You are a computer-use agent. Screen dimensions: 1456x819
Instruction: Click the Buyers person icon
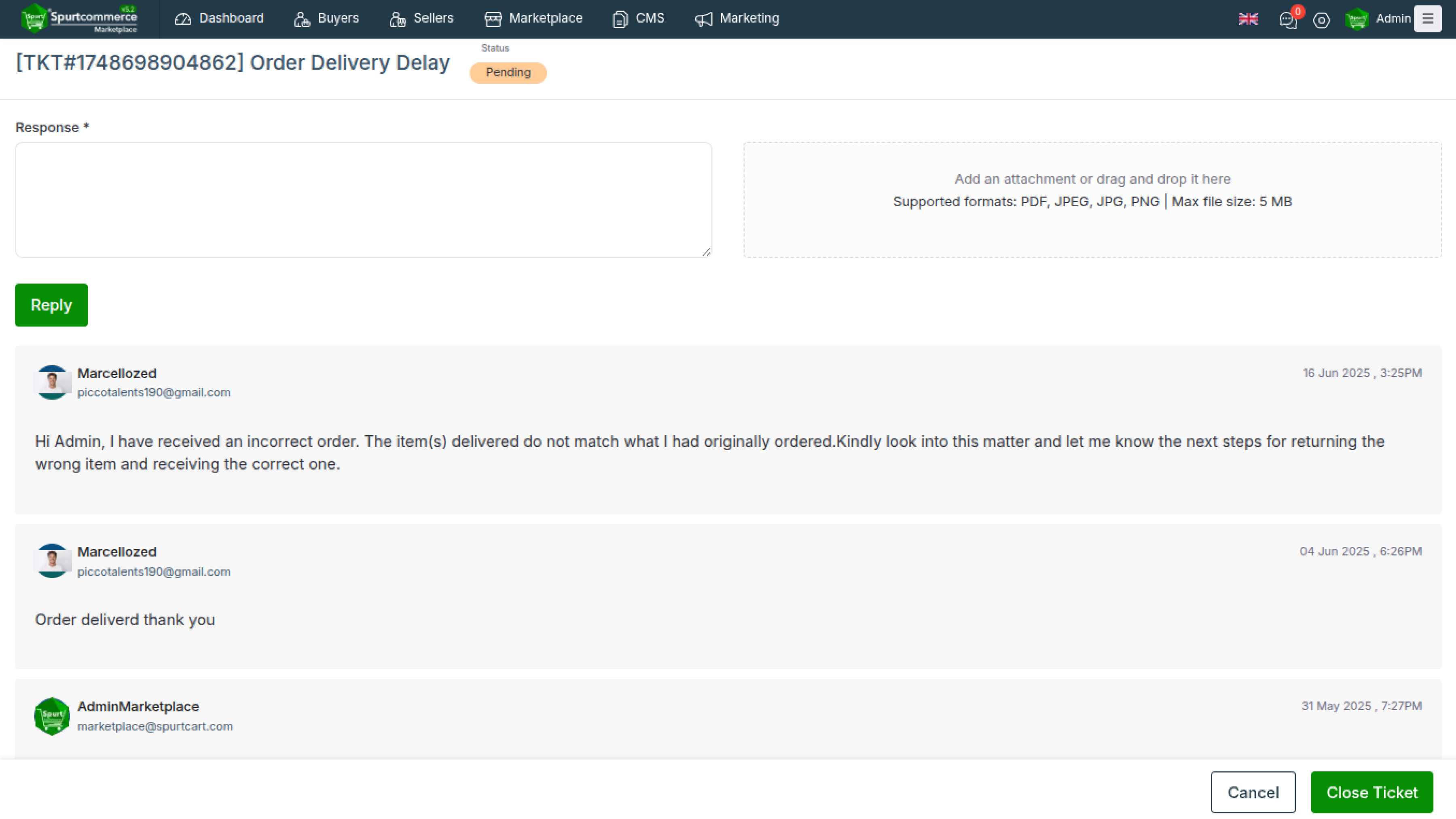click(x=302, y=19)
